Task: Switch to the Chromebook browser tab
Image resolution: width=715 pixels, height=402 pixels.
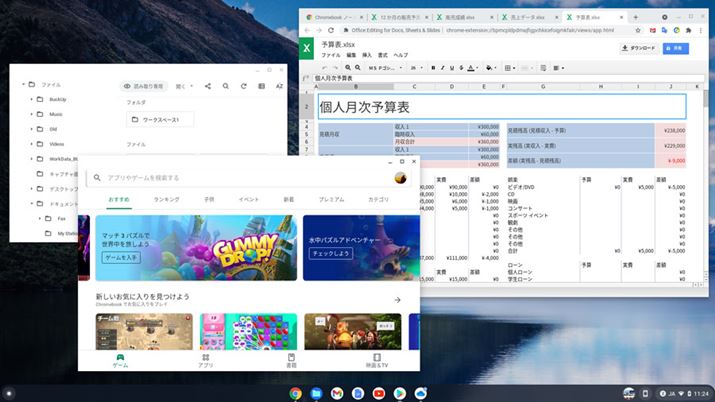Action: click(334, 17)
